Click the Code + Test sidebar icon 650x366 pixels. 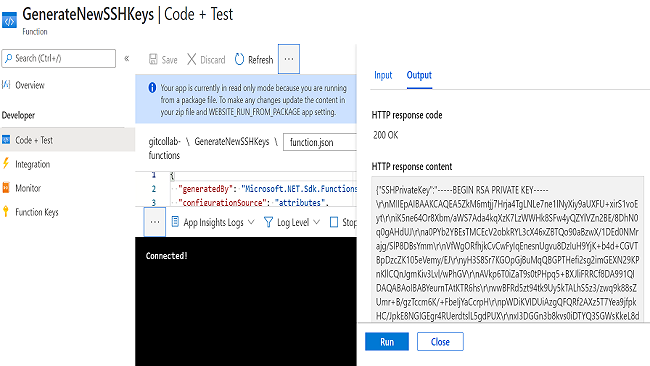[x=6, y=140]
